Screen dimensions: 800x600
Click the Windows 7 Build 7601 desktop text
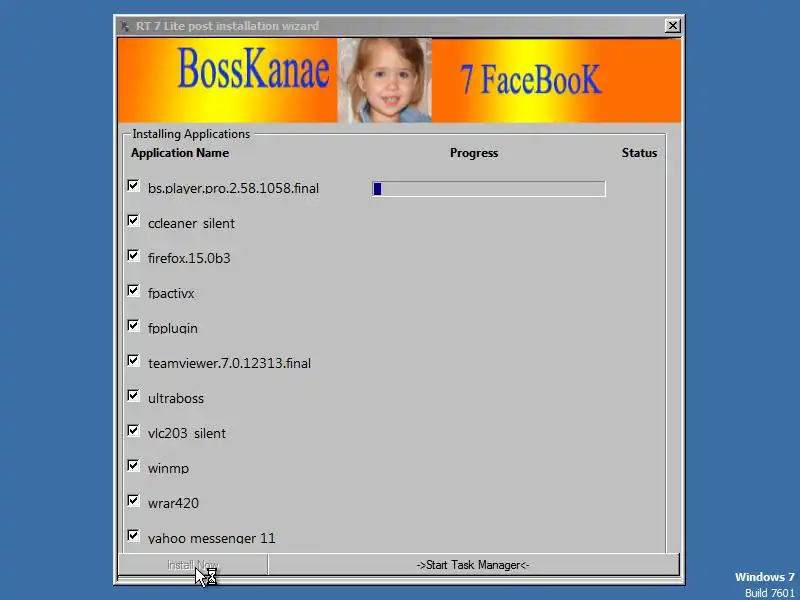pos(765,585)
